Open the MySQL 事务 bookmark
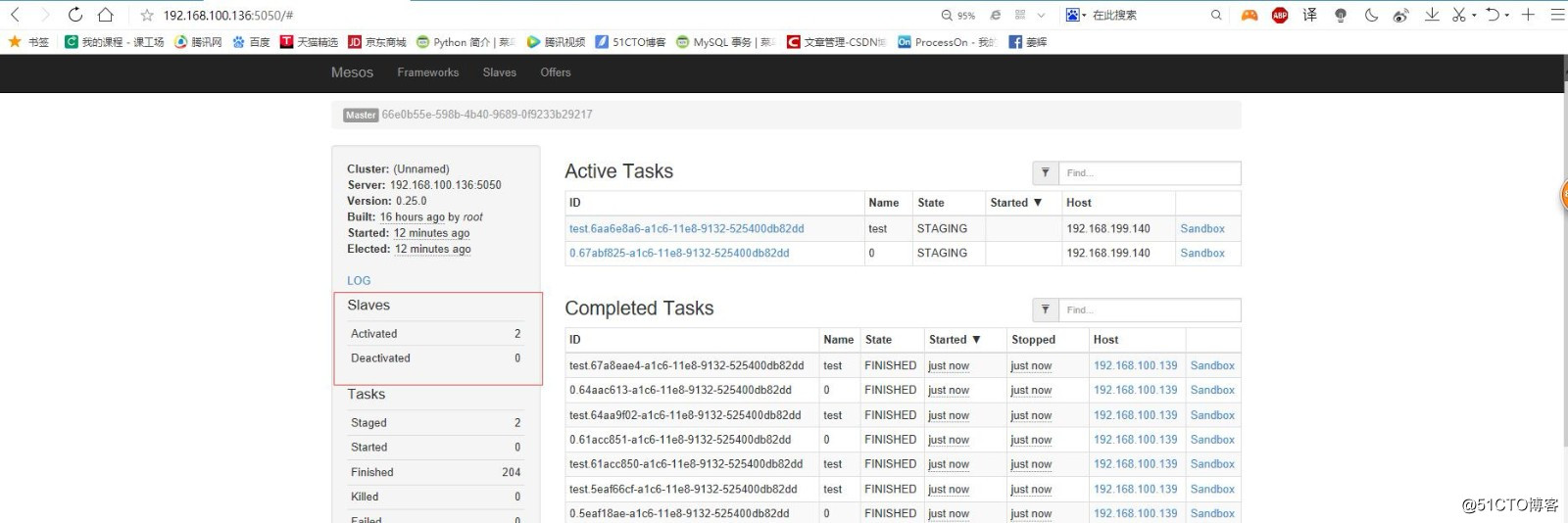1568x523 pixels. (726, 42)
